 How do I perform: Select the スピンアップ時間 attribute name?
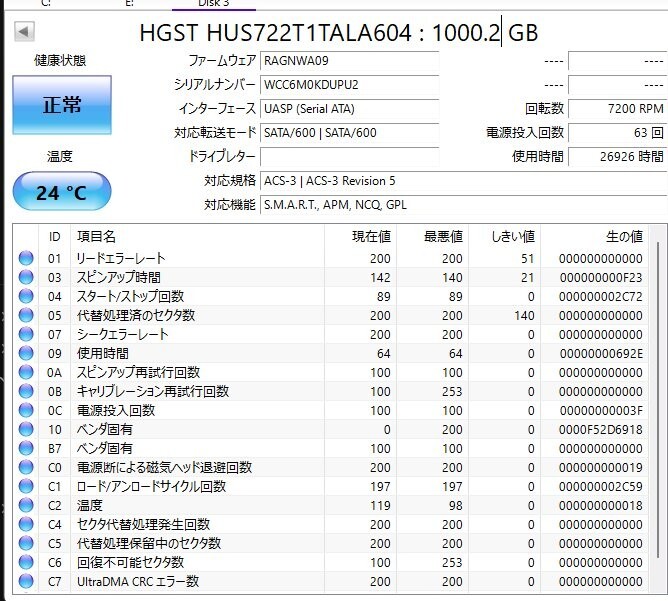point(119,277)
